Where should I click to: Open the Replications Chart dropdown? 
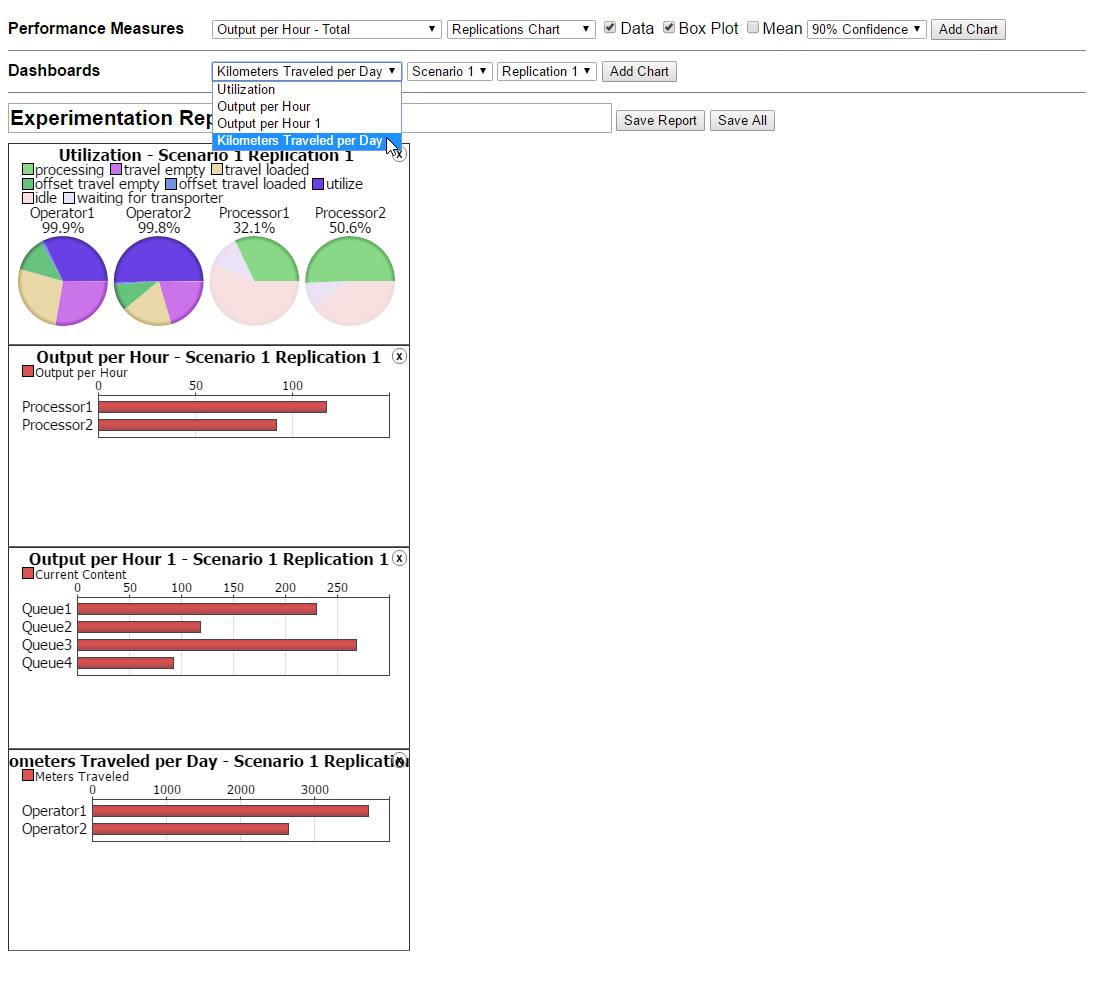(x=521, y=29)
